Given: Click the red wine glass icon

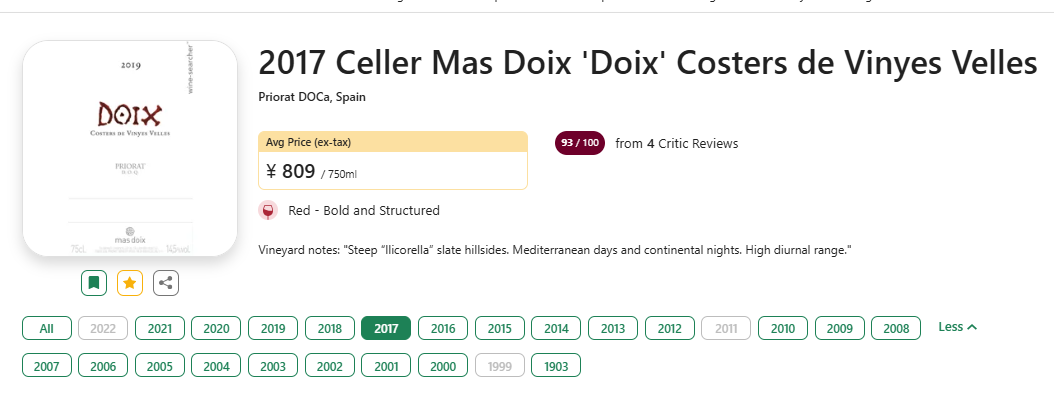Looking at the screenshot, I should tap(268, 210).
